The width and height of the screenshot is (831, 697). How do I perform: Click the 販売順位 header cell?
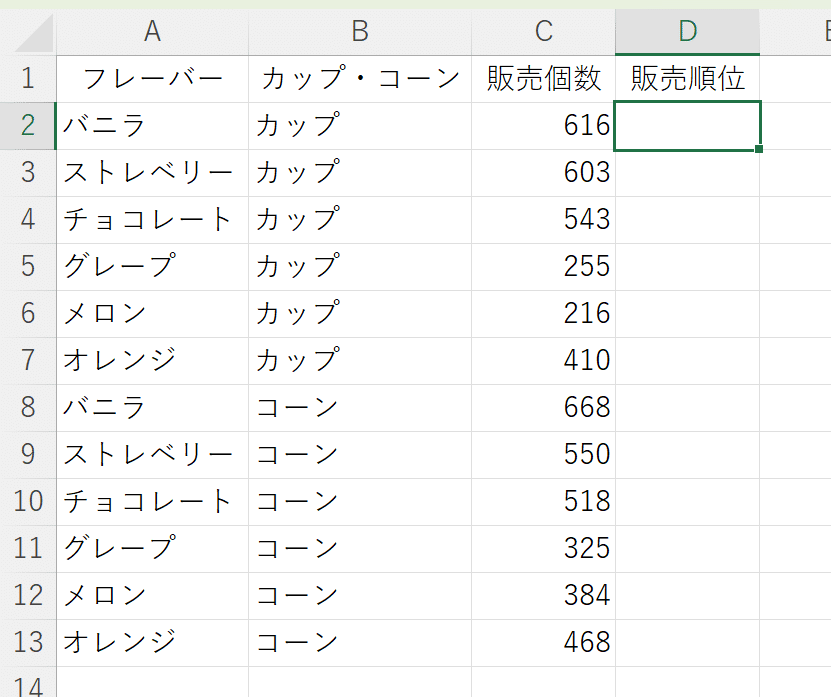[687, 79]
